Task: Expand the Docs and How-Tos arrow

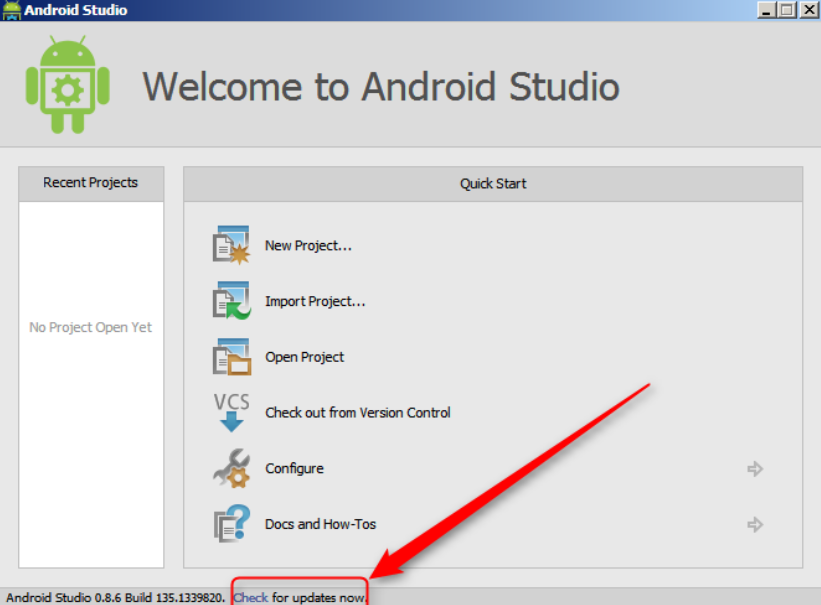Action: pyautogui.click(x=755, y=524)
